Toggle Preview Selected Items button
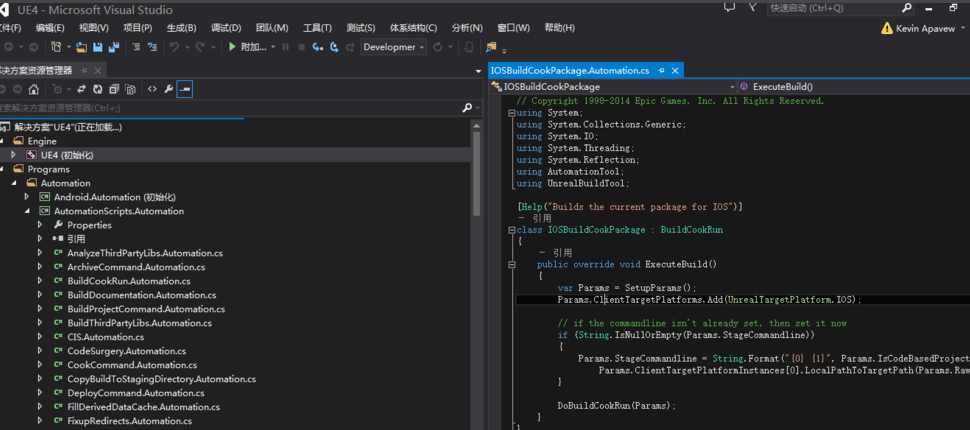 186,89
